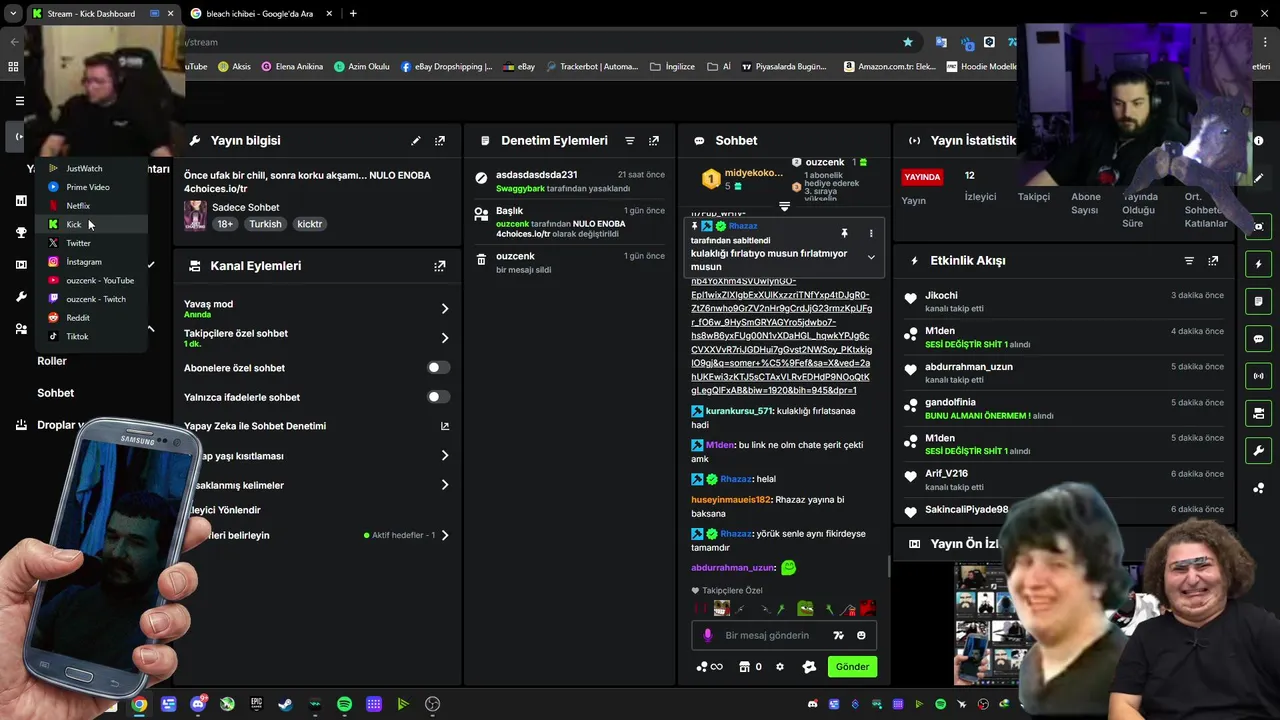Toggle Yalnızca ifadelerle sohbet switch

click(x=438, y=397)
